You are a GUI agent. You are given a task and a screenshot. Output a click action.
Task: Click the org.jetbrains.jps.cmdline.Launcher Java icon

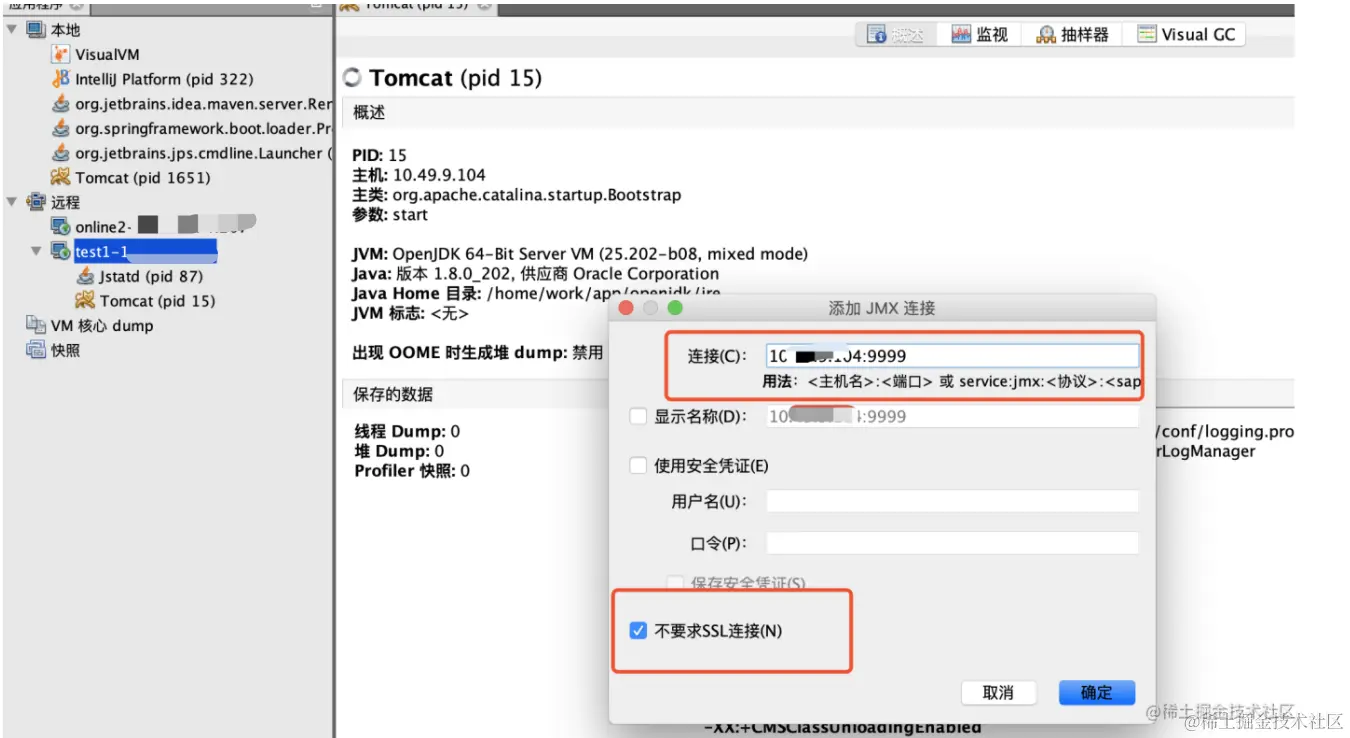[x=61, y=153]
